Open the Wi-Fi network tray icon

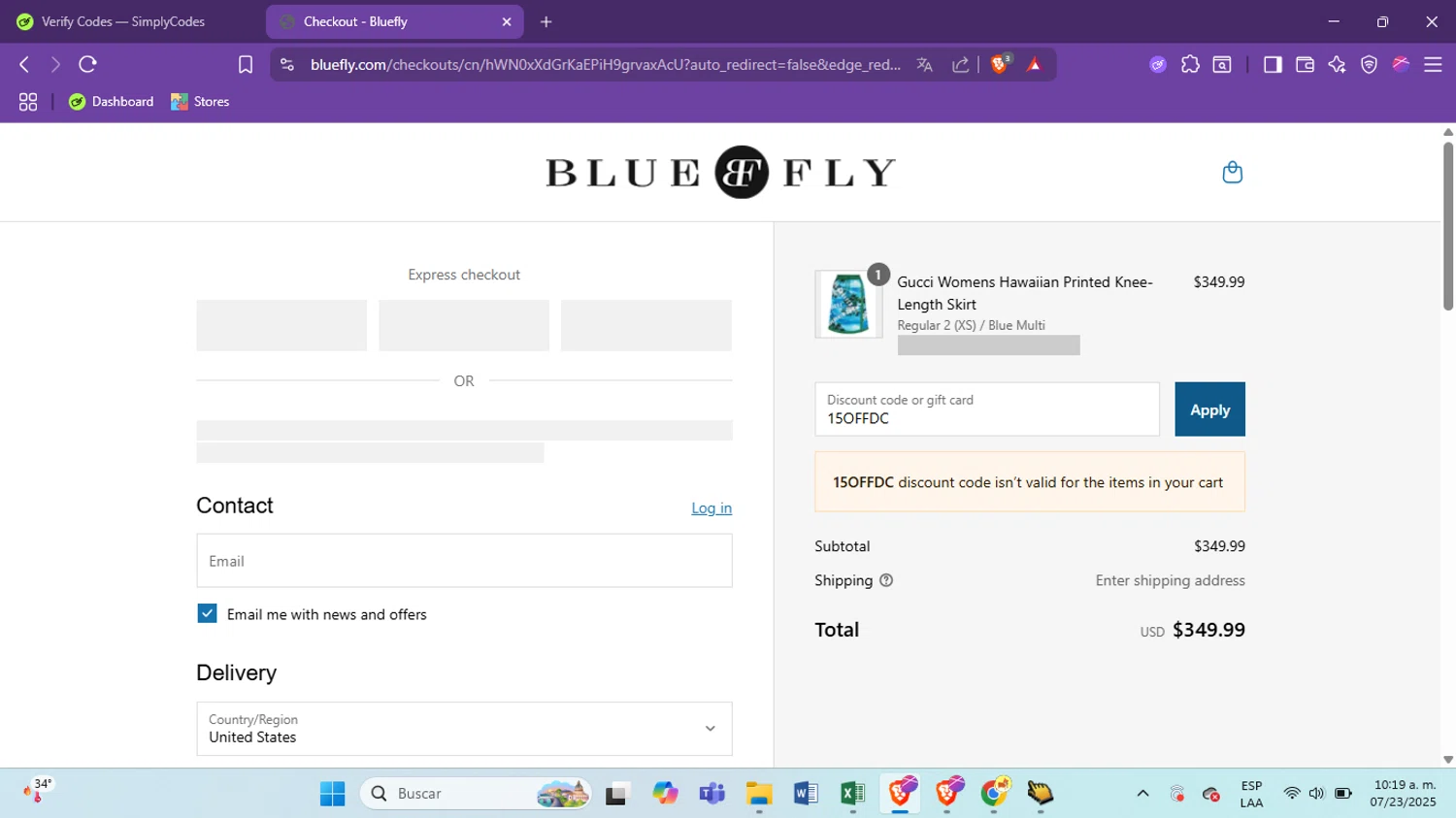tap(1291, 794)
